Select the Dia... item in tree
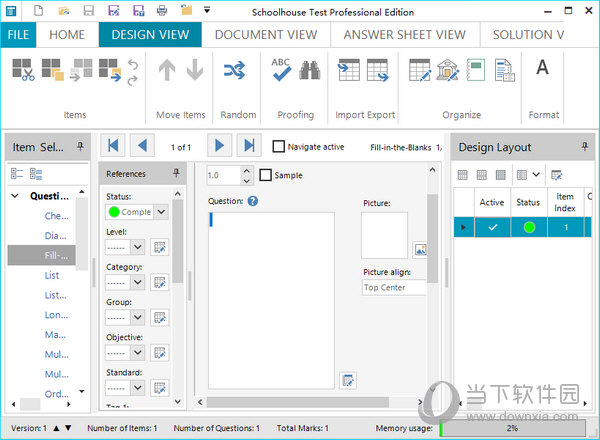 pos(55,235)
